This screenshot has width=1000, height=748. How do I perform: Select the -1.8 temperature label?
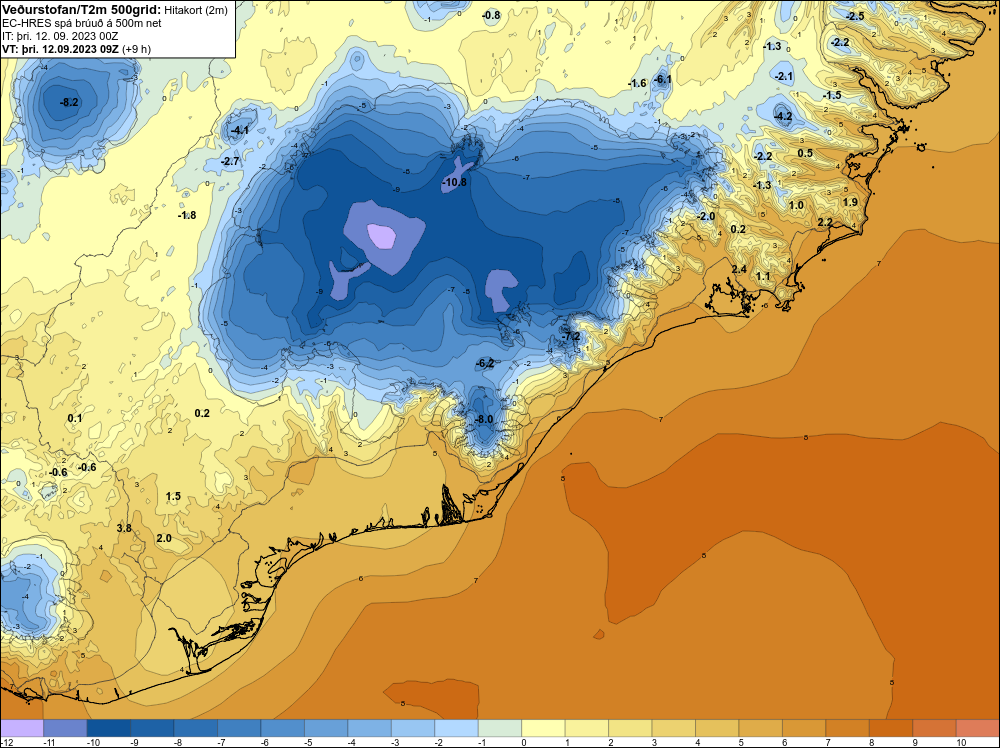click(x=187, y=216)
